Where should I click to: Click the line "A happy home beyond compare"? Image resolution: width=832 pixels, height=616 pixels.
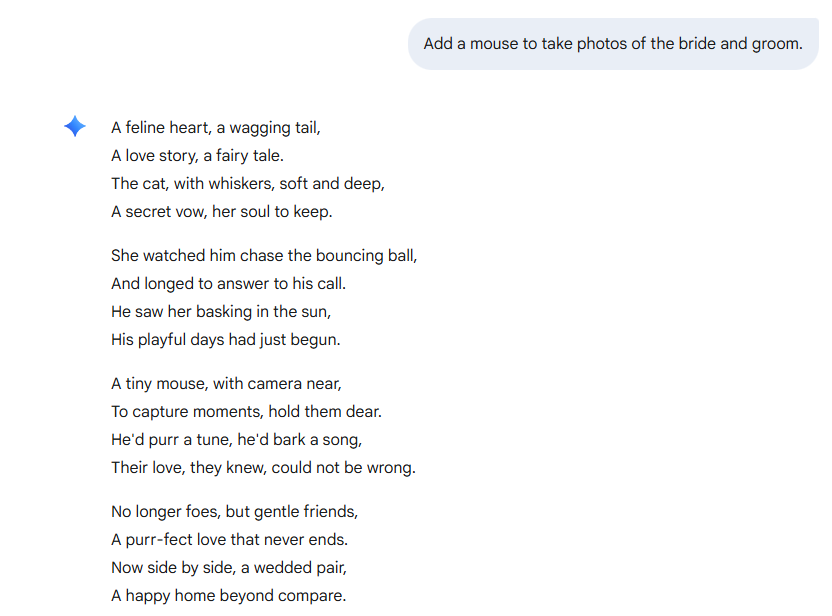click(x=228, y=596)
